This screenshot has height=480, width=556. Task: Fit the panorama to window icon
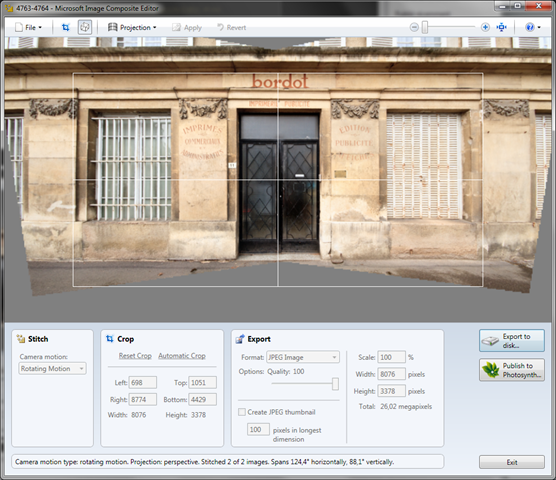tap(501, 27)
